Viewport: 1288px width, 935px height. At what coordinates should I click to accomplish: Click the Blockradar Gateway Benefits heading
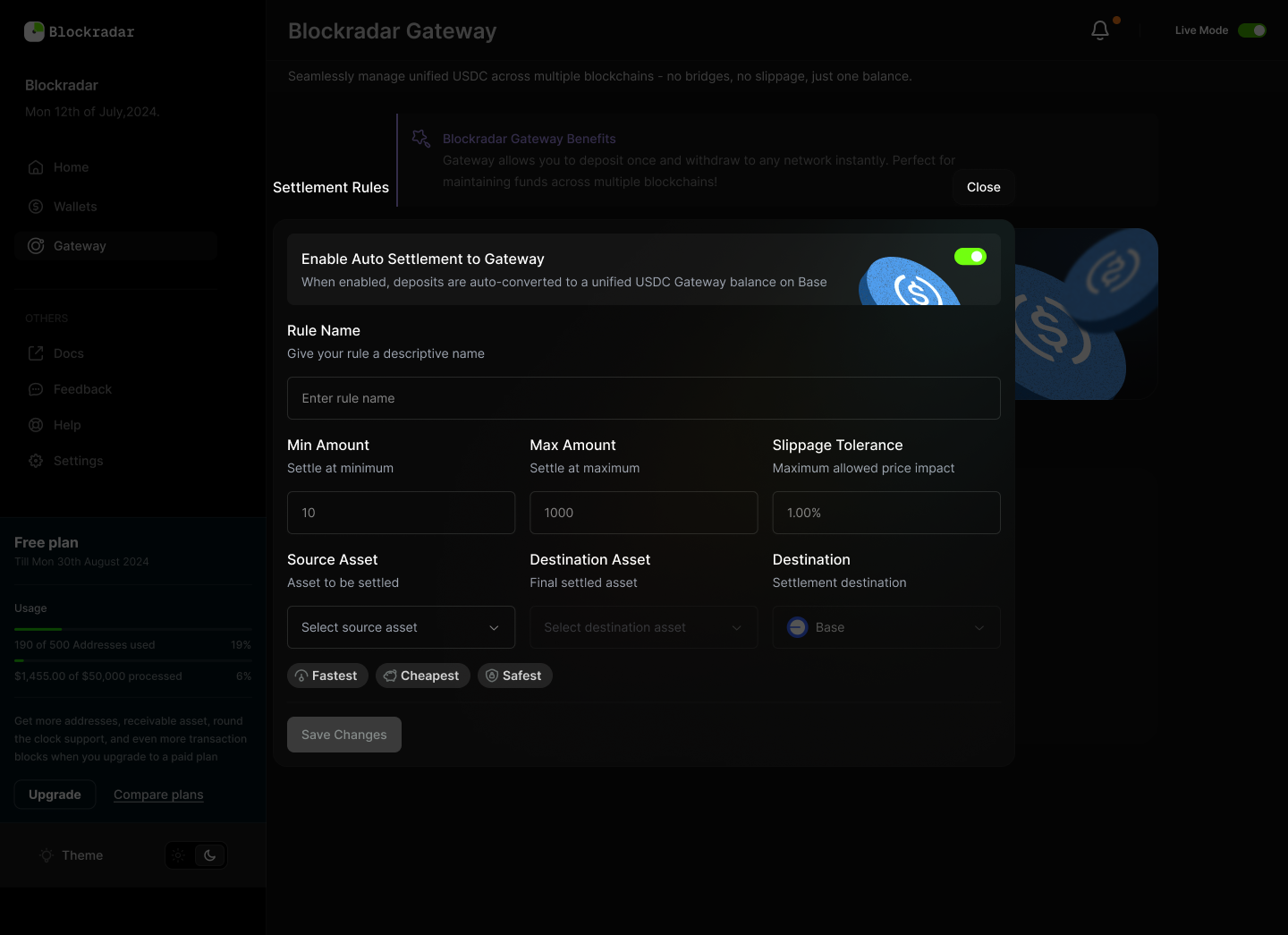530,139
